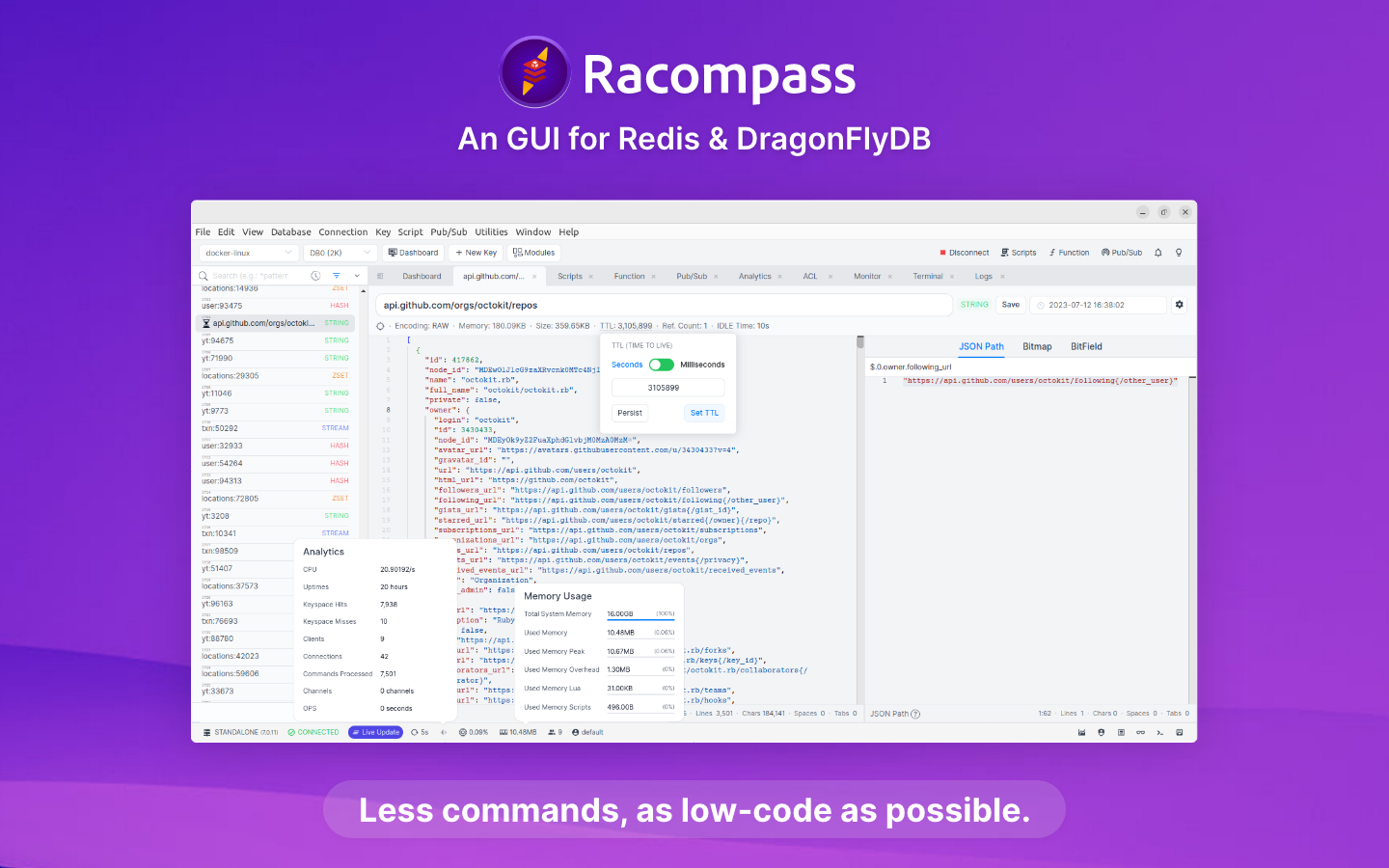Open the docker-linux connection dropdown
Image resolution: width=1389 pixels, height=868 pixels.
pyautogui.click(x=248, y=252)
